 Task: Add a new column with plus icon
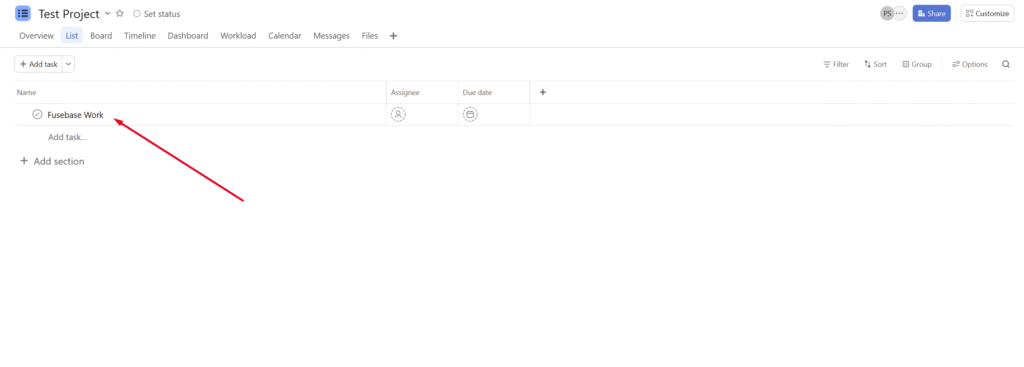point(543,92)
